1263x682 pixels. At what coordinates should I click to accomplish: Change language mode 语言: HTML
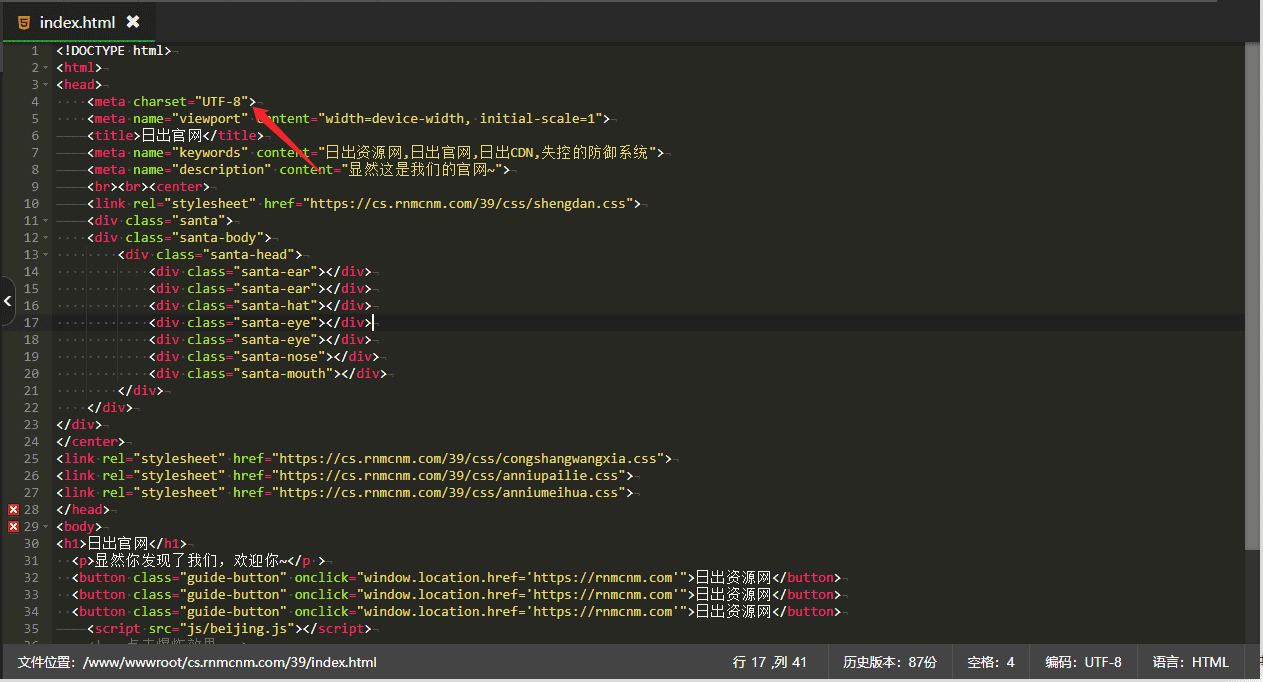(x=1190, y=662)
